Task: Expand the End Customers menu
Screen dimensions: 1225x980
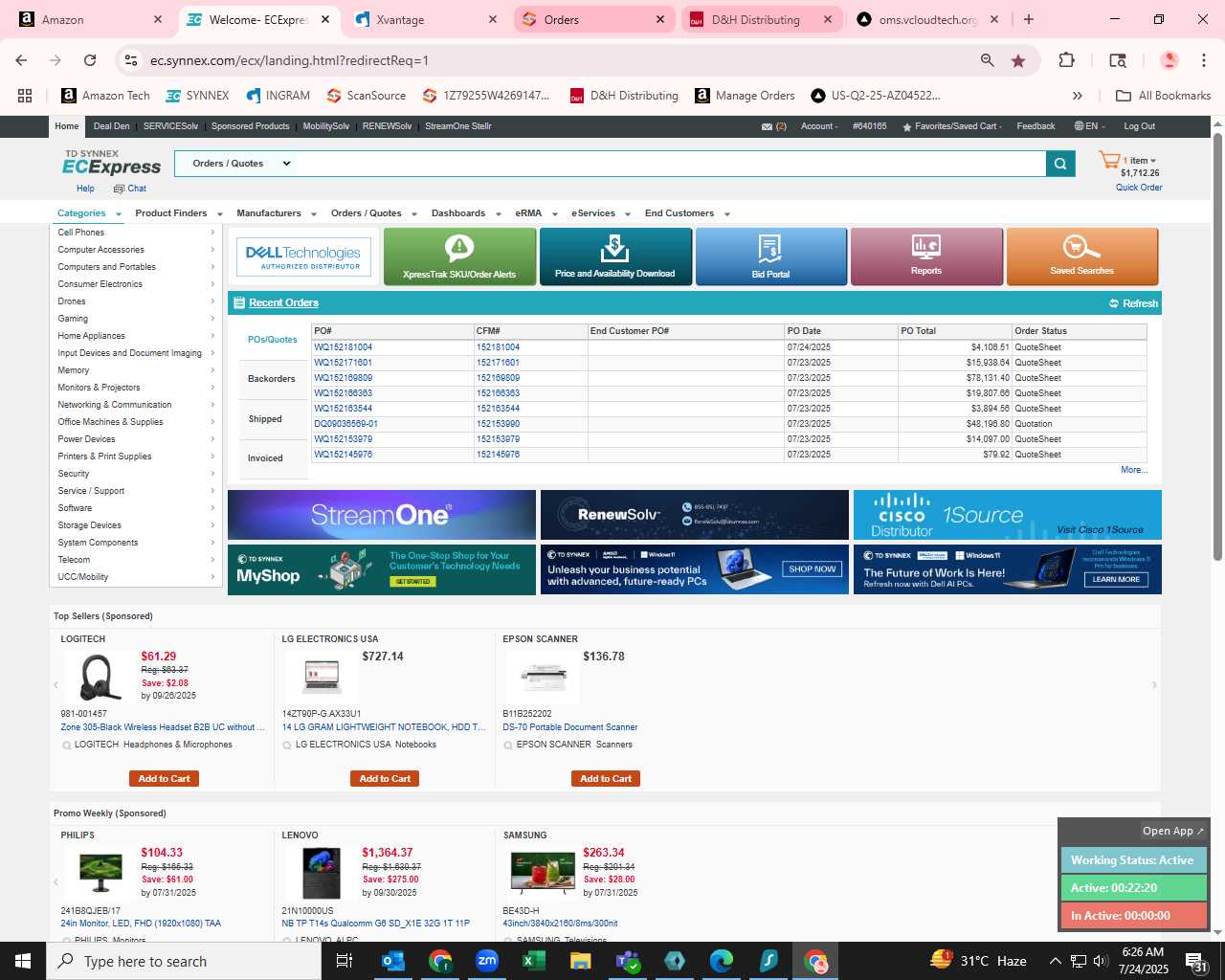Action: pos(686,213)
